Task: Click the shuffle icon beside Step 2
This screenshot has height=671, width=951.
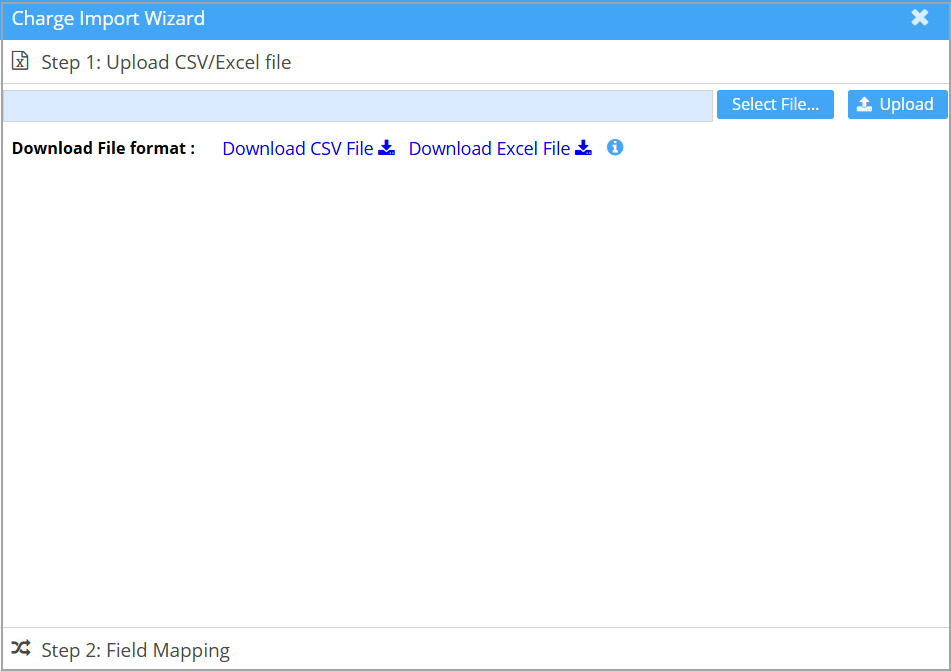Action: [x=20, y=649]
